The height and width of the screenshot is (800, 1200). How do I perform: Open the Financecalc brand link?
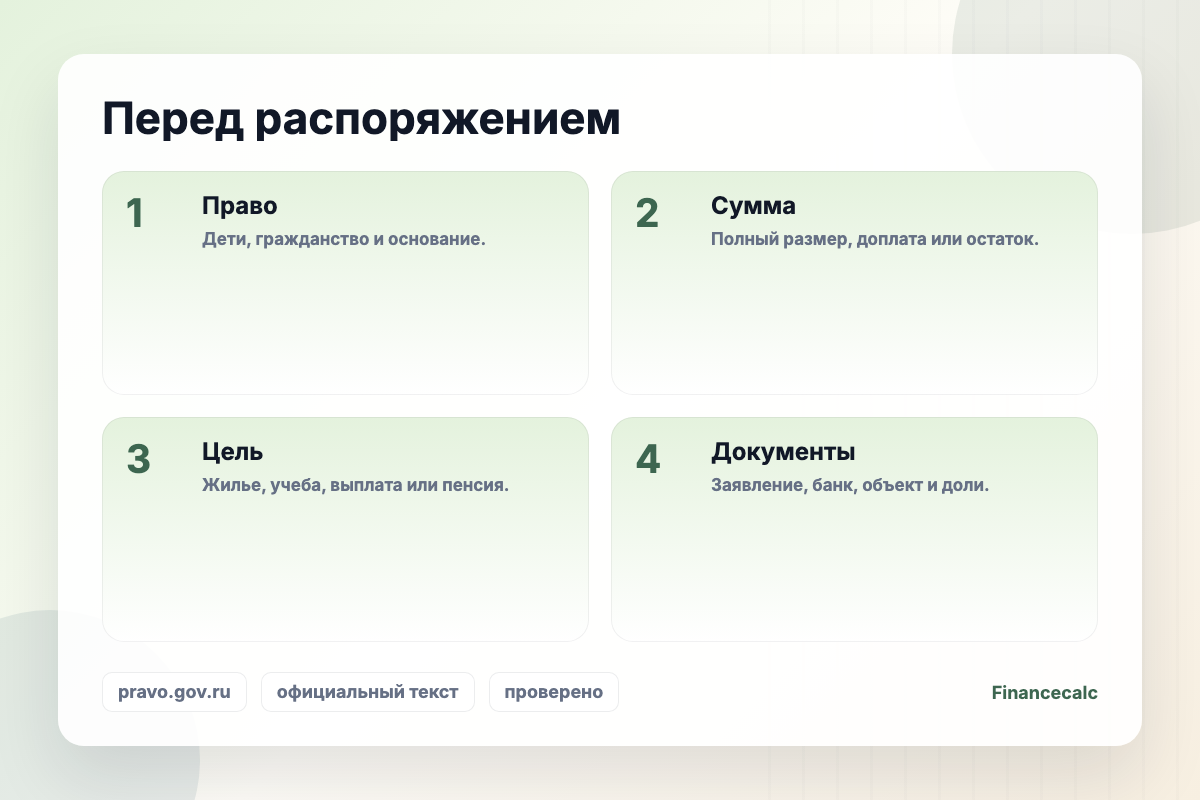tap(1045, 692)
